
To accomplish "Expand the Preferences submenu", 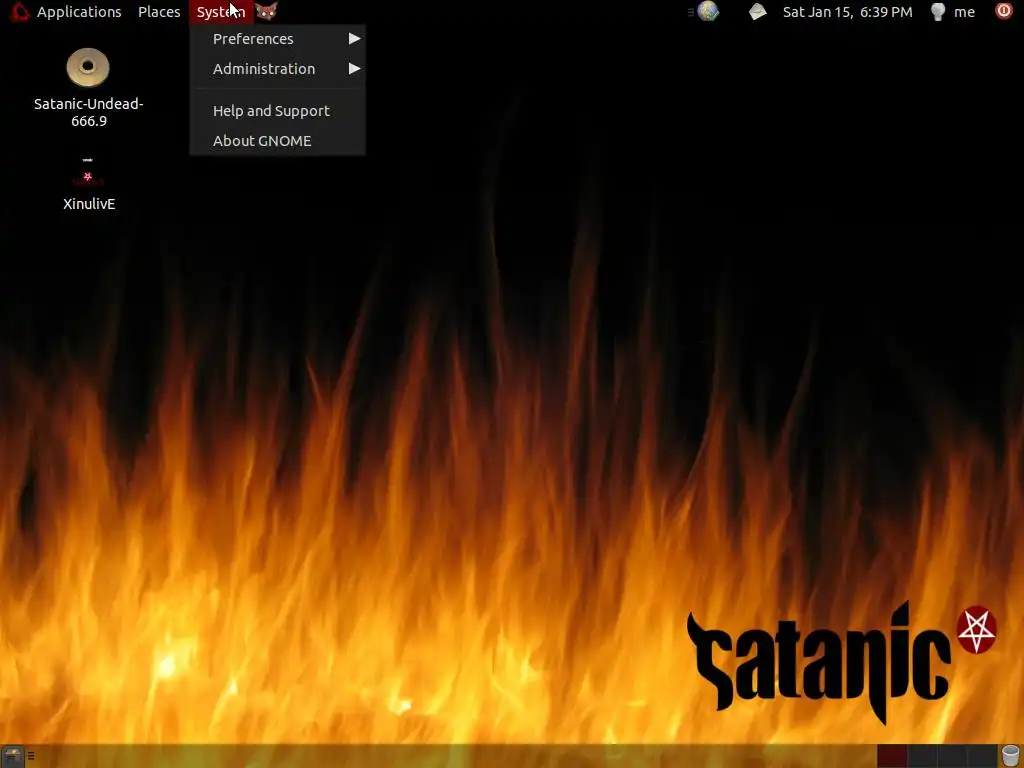I will click(278, 39).
